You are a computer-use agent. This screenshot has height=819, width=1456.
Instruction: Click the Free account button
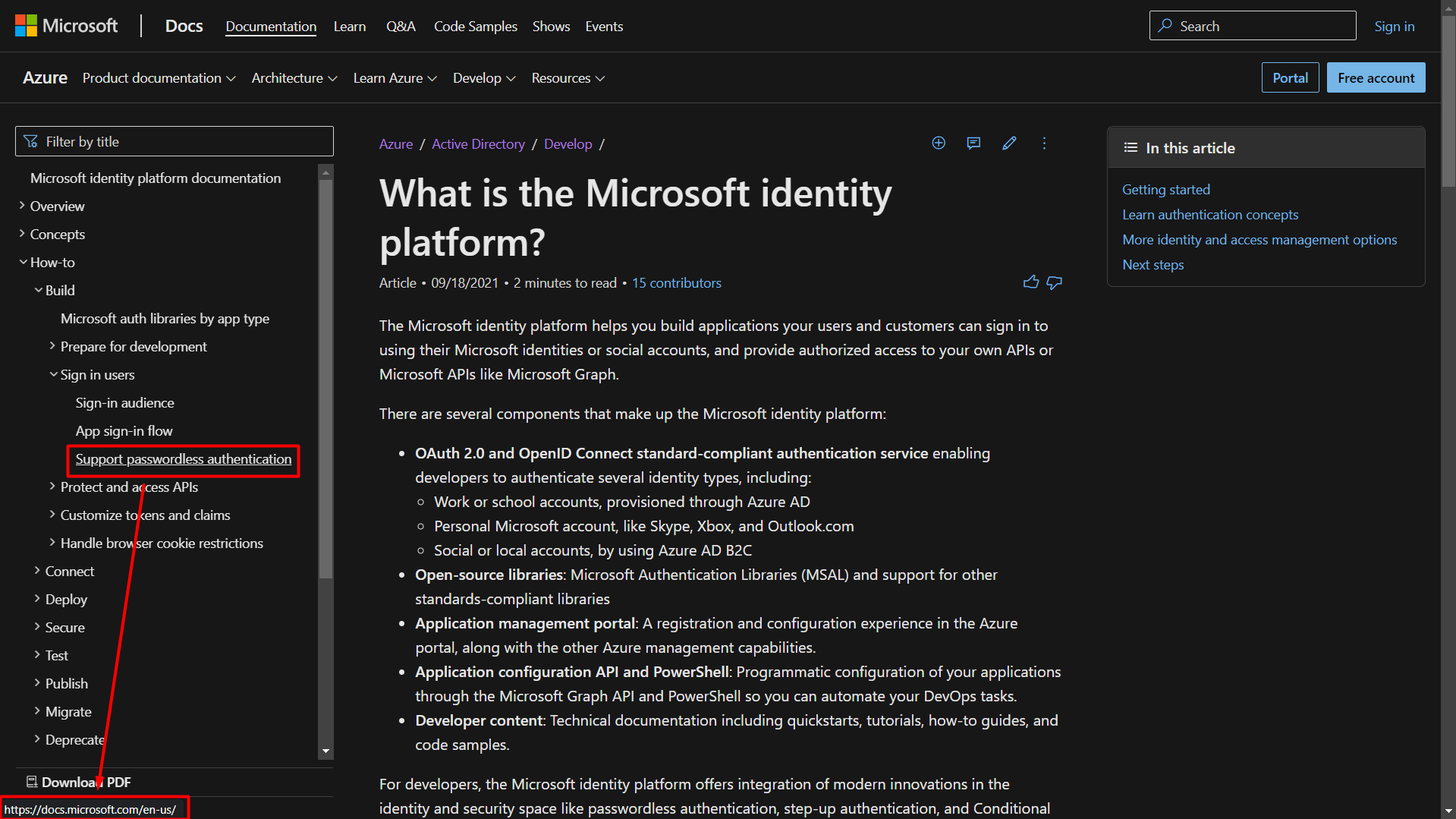point(1376,77)
